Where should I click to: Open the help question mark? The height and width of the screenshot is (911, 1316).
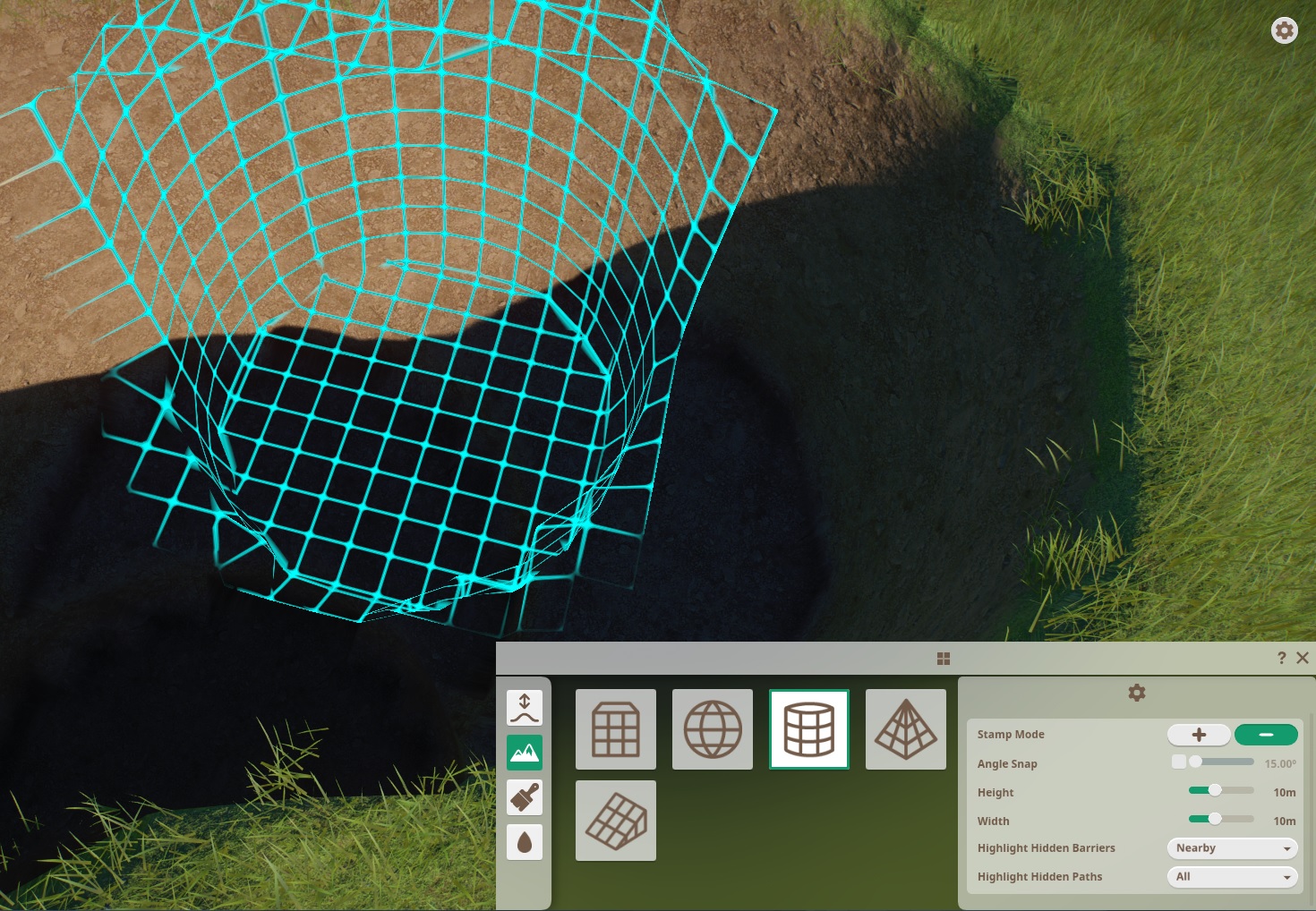click(x=1281, y=658)
